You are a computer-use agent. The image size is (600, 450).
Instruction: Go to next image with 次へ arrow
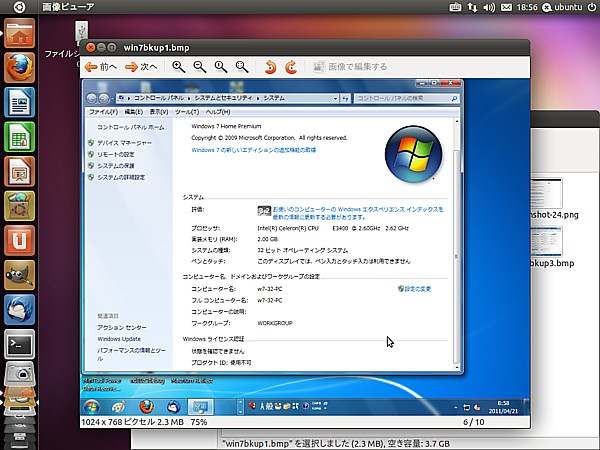pyautogui.click(x=141, y=67)
